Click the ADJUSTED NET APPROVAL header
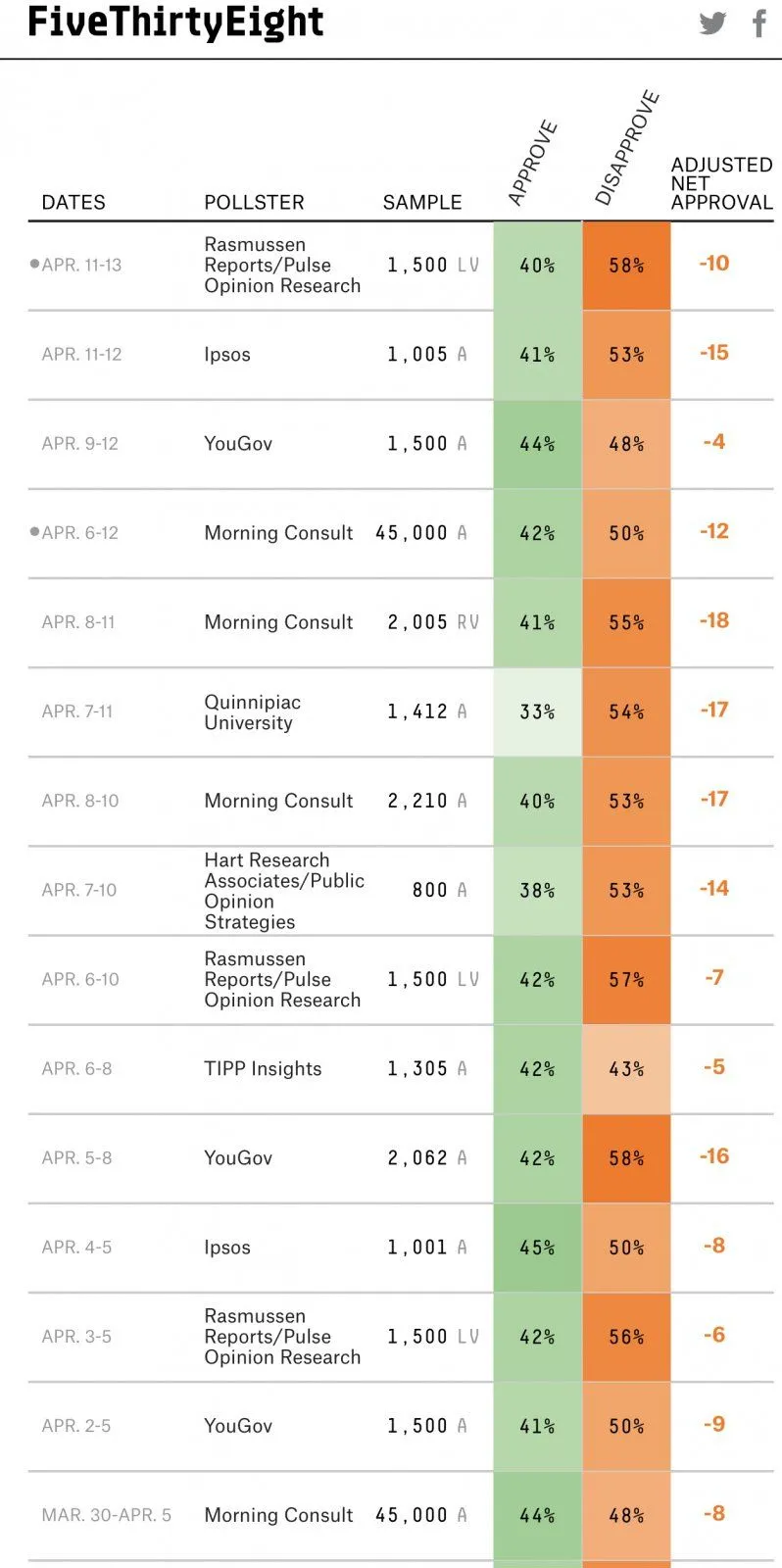The height and width of the screenshot is (1568, 782). pos(721,183)
